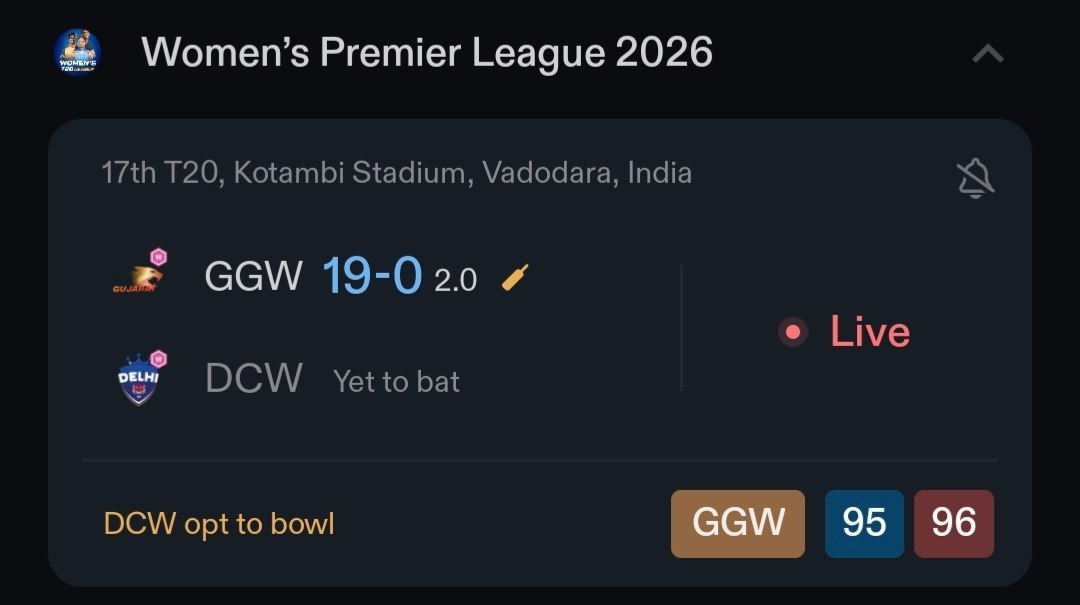Click the pink W badge on the Gujarat logo

[158, 258]
